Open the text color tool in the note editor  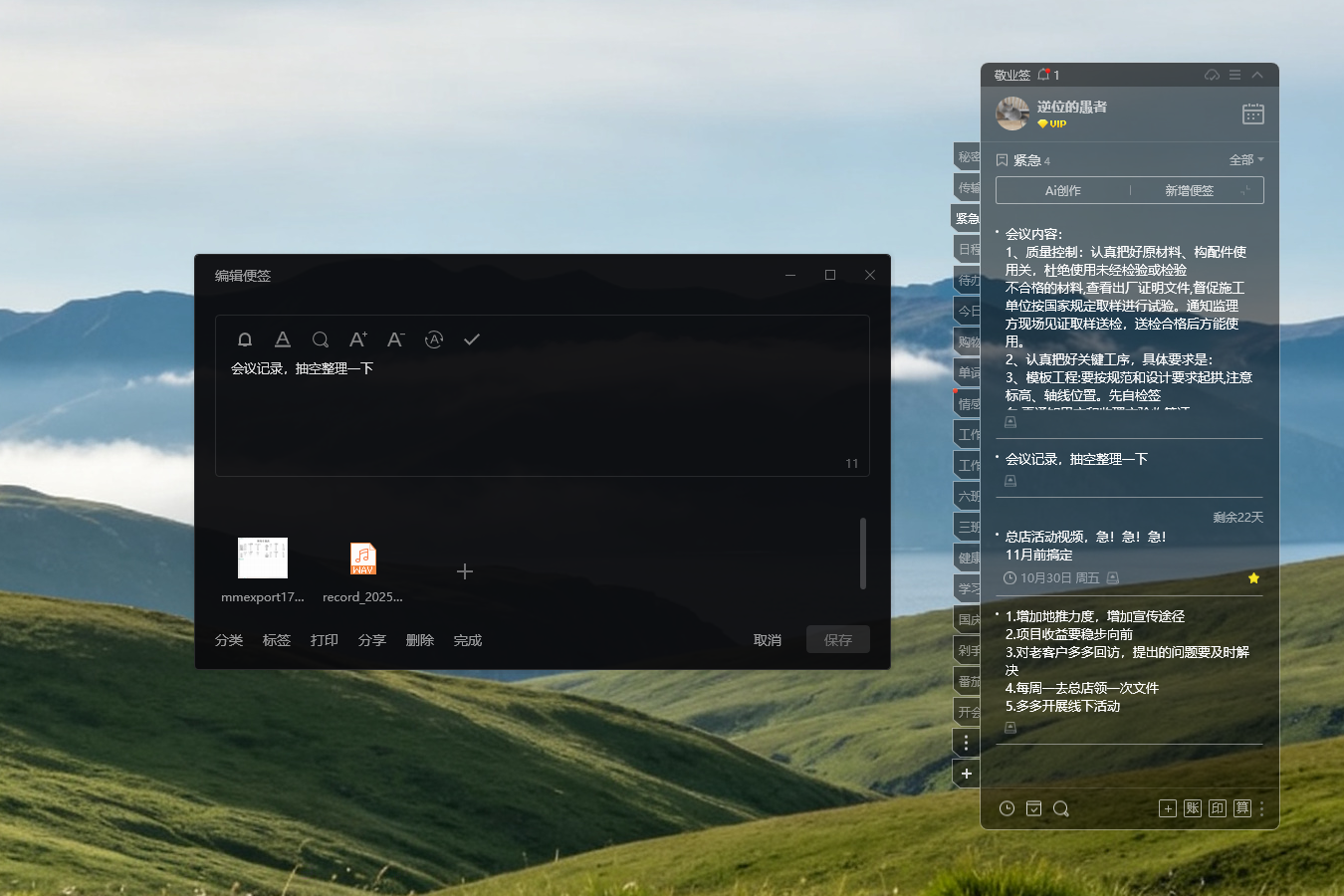283,339
